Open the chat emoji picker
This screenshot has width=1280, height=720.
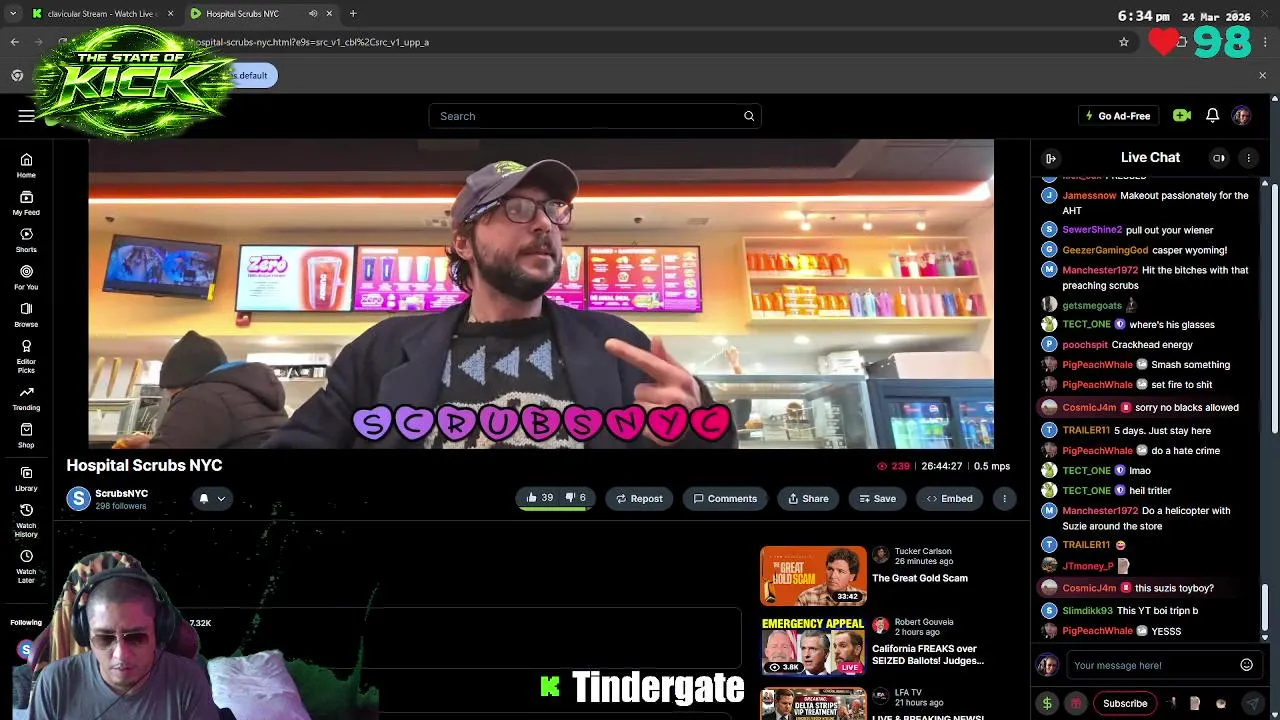coord(1246,665)
